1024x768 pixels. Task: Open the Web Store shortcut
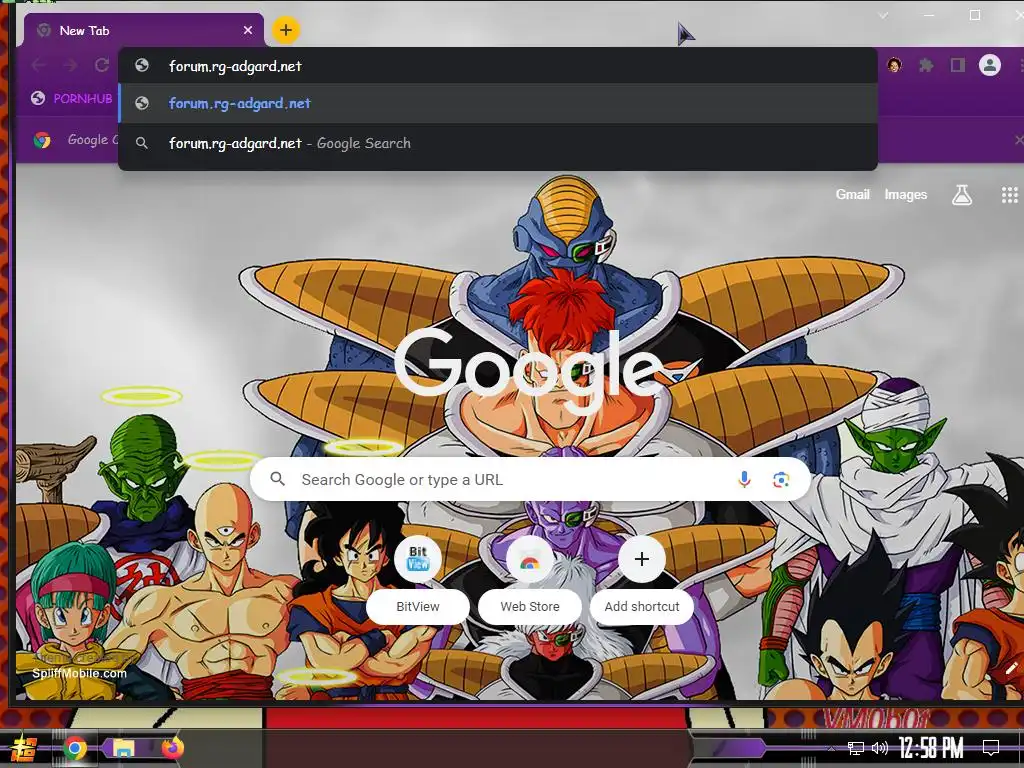coord(530,579)
